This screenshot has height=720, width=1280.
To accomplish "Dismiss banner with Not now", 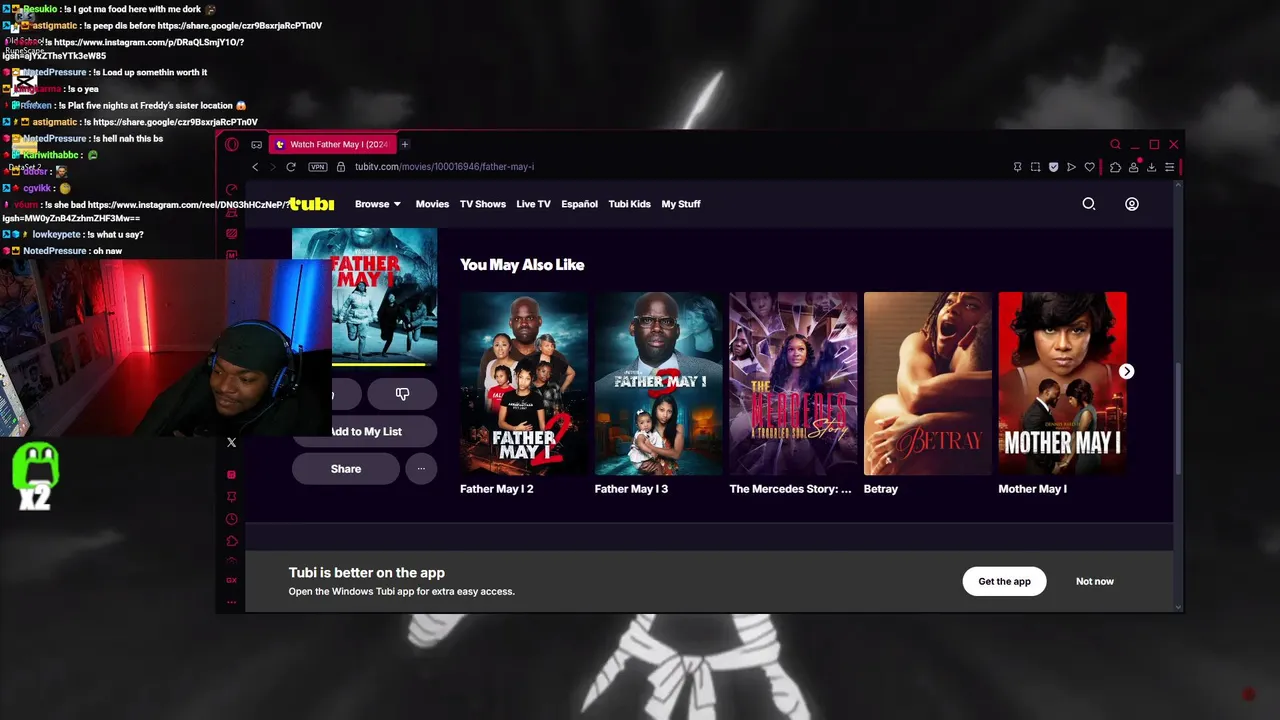I will tap(1095, 581).
